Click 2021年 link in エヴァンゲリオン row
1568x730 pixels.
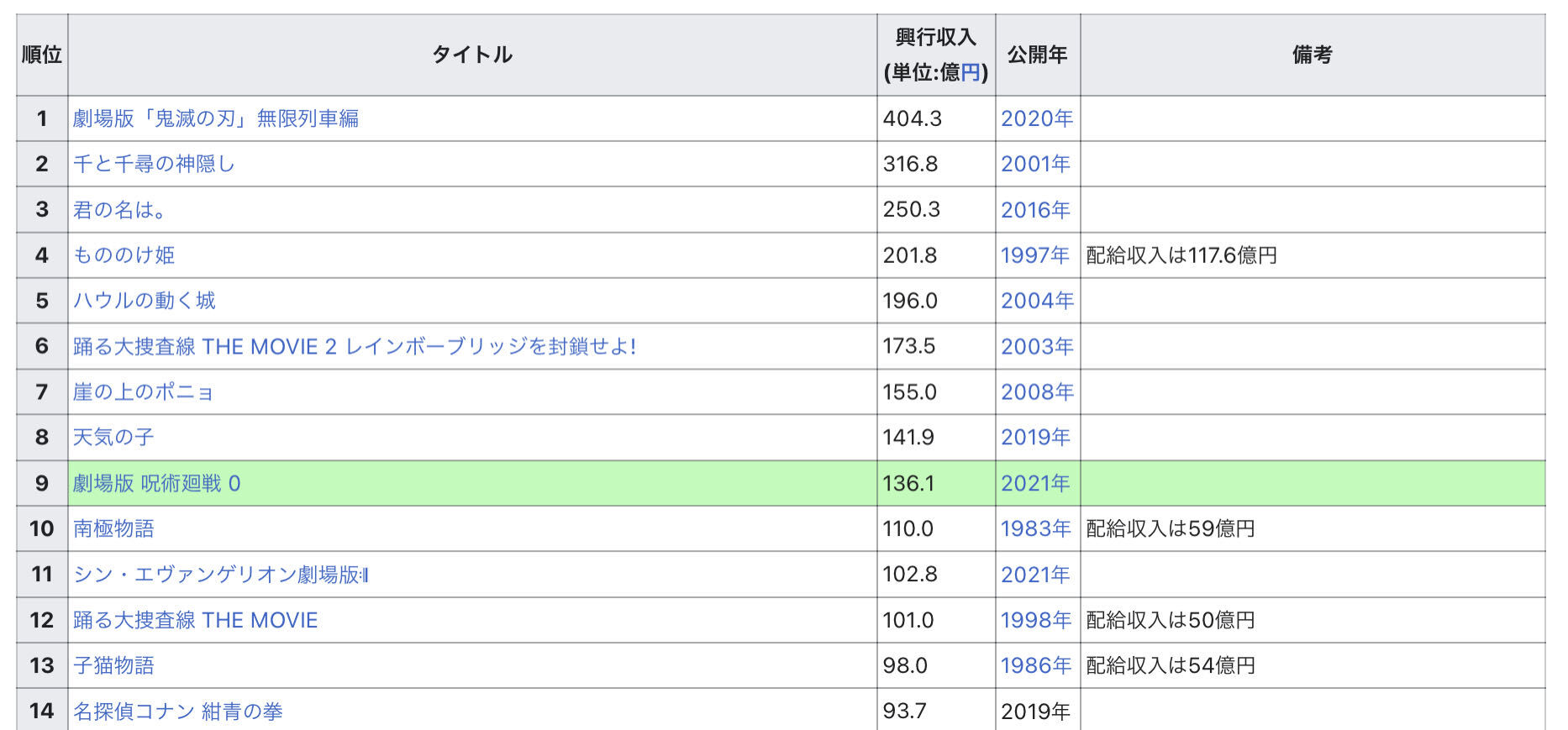pyautogui.click(x=1035, y=575)
